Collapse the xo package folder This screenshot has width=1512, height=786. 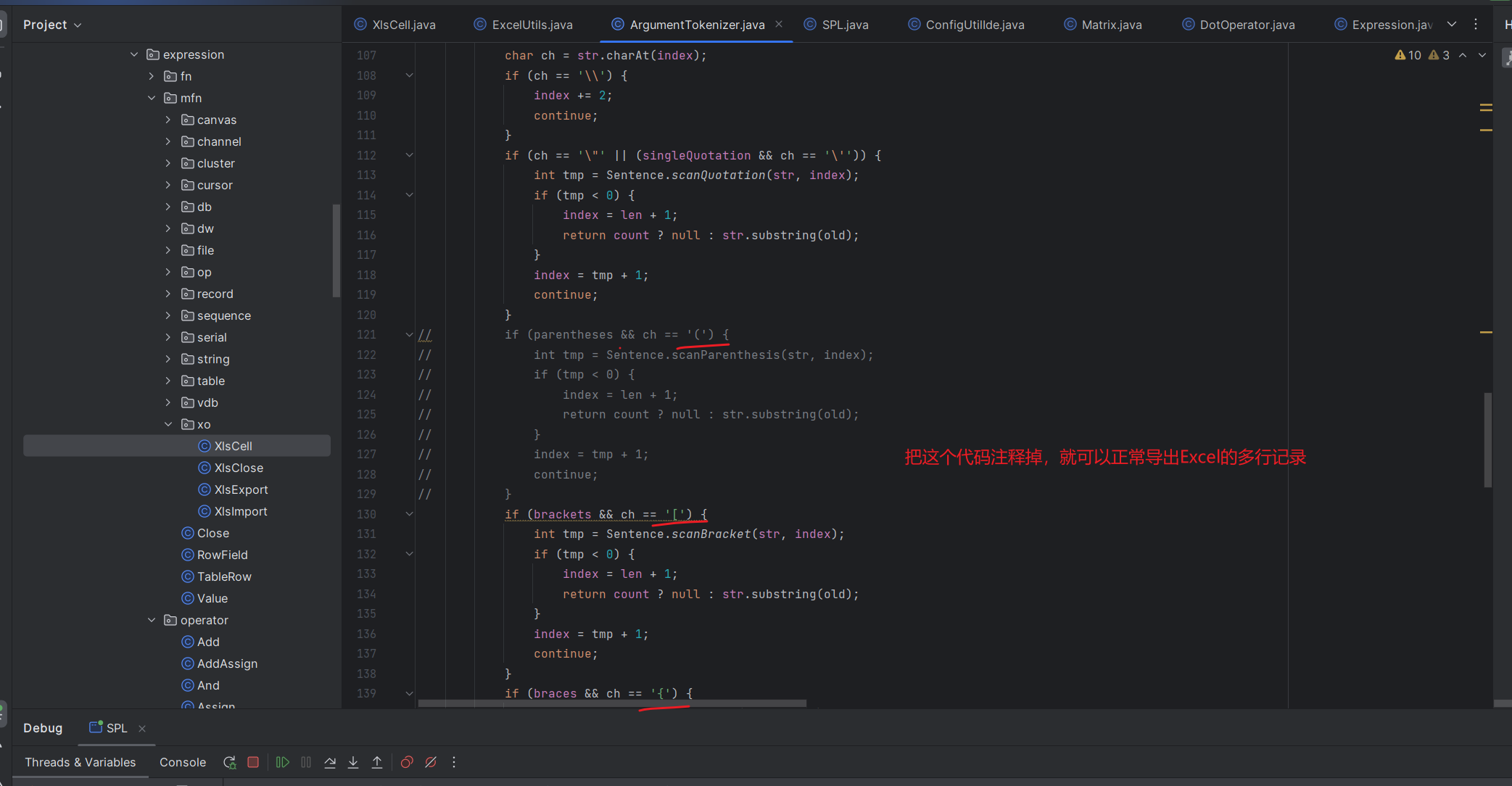click(x=168, y=424)
